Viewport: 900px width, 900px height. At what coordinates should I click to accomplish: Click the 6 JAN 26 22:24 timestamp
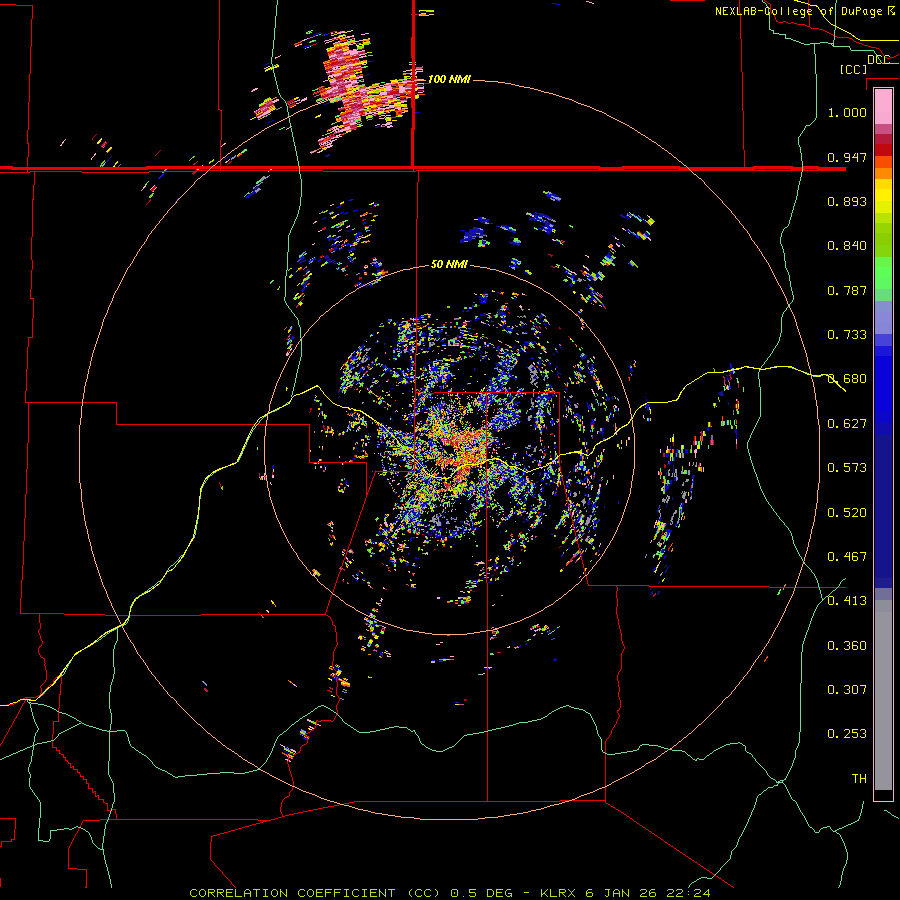coord(648,893)
